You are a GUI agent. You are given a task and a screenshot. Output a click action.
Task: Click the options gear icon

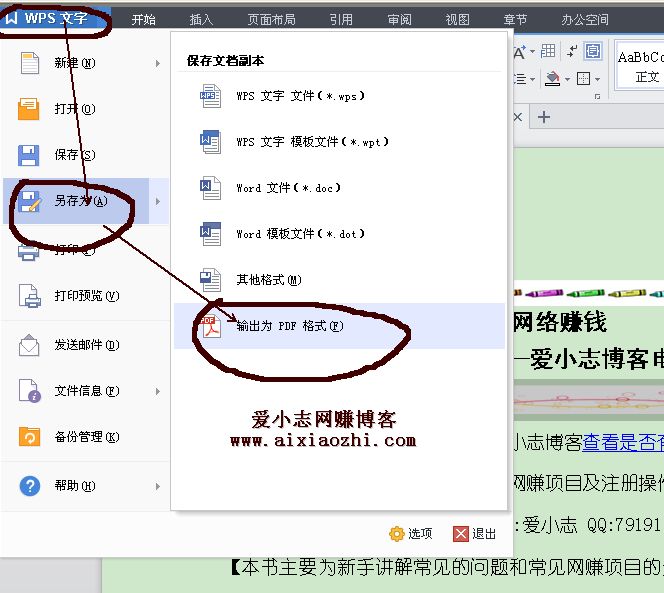(x=397, y=534)
